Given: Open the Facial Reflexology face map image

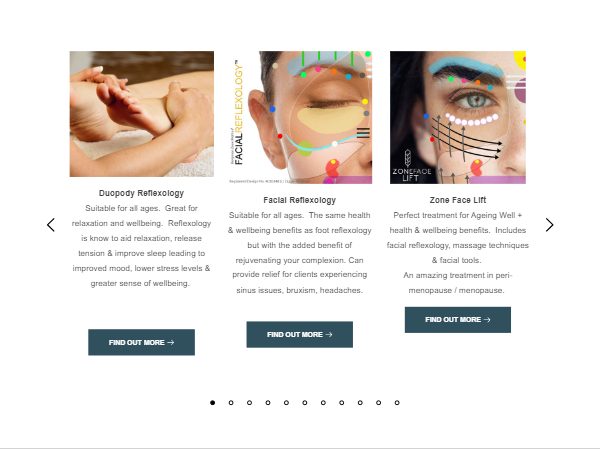Looking at the screenshot, I should (300, 118).
